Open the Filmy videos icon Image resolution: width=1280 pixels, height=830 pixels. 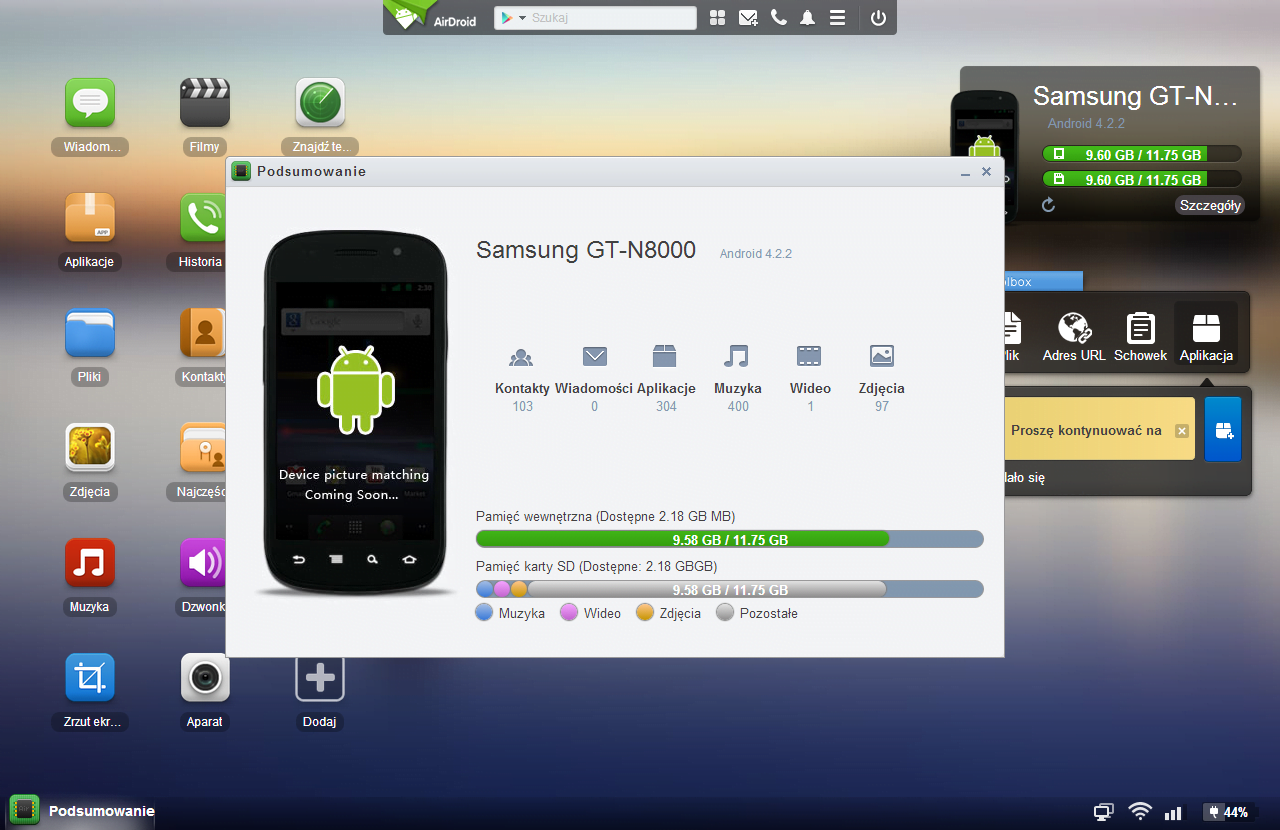point(204,103)
